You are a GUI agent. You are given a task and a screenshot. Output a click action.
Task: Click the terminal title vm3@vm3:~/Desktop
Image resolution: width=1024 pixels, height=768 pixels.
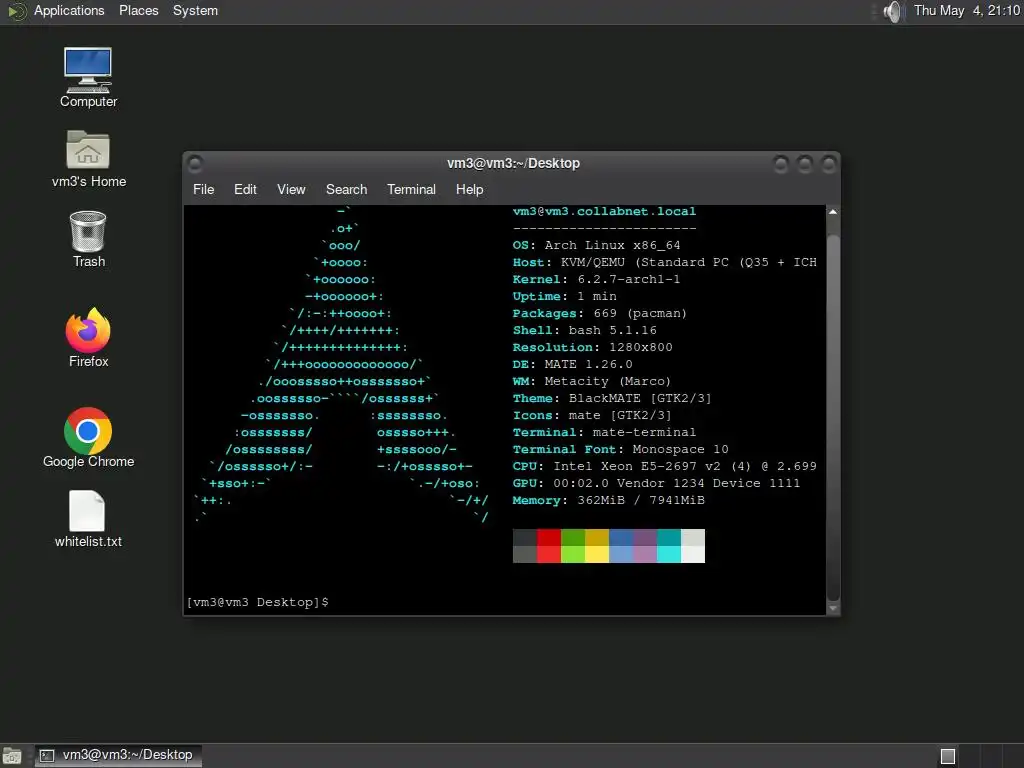click(x=513, y=163)
